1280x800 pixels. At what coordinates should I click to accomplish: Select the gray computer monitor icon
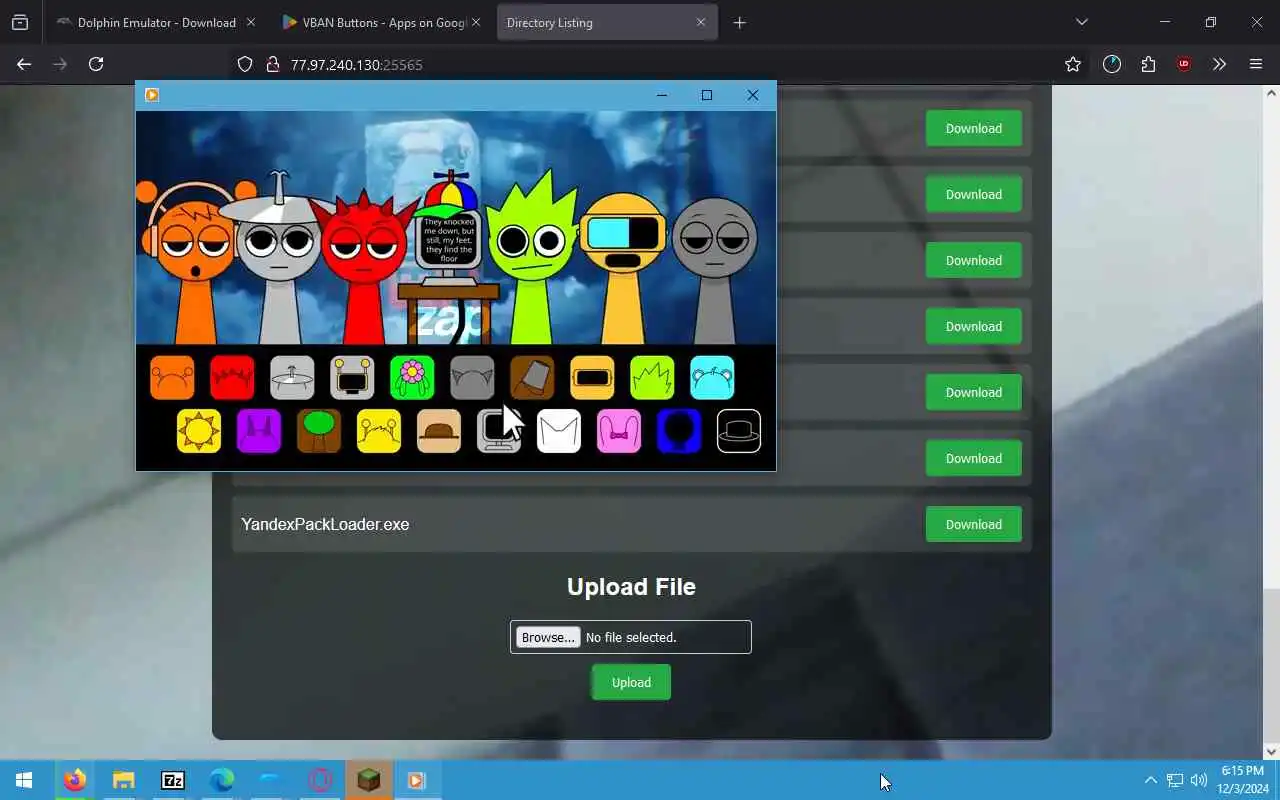[x=499, y=431]
